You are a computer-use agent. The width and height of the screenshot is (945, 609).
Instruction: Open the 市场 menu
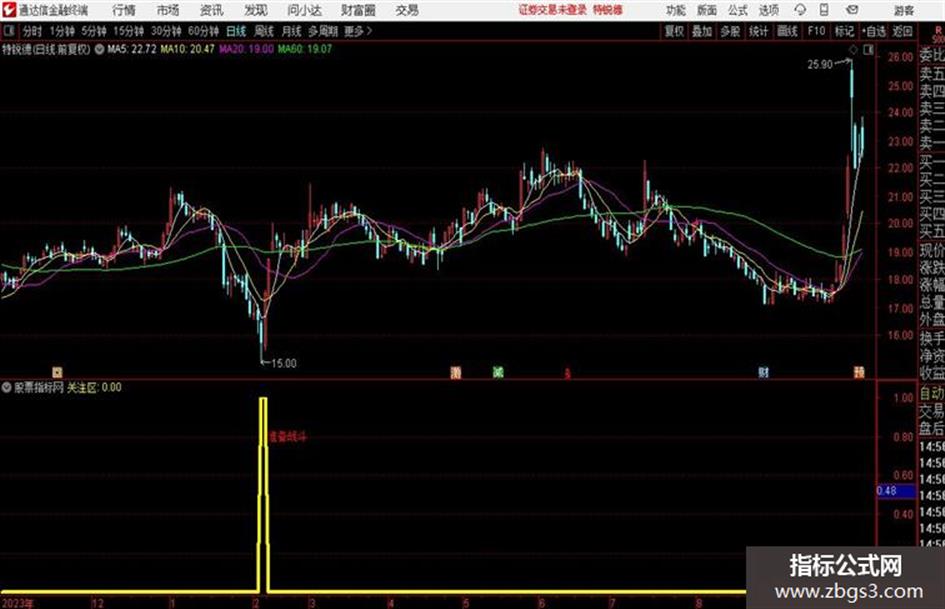pos(168,10)
